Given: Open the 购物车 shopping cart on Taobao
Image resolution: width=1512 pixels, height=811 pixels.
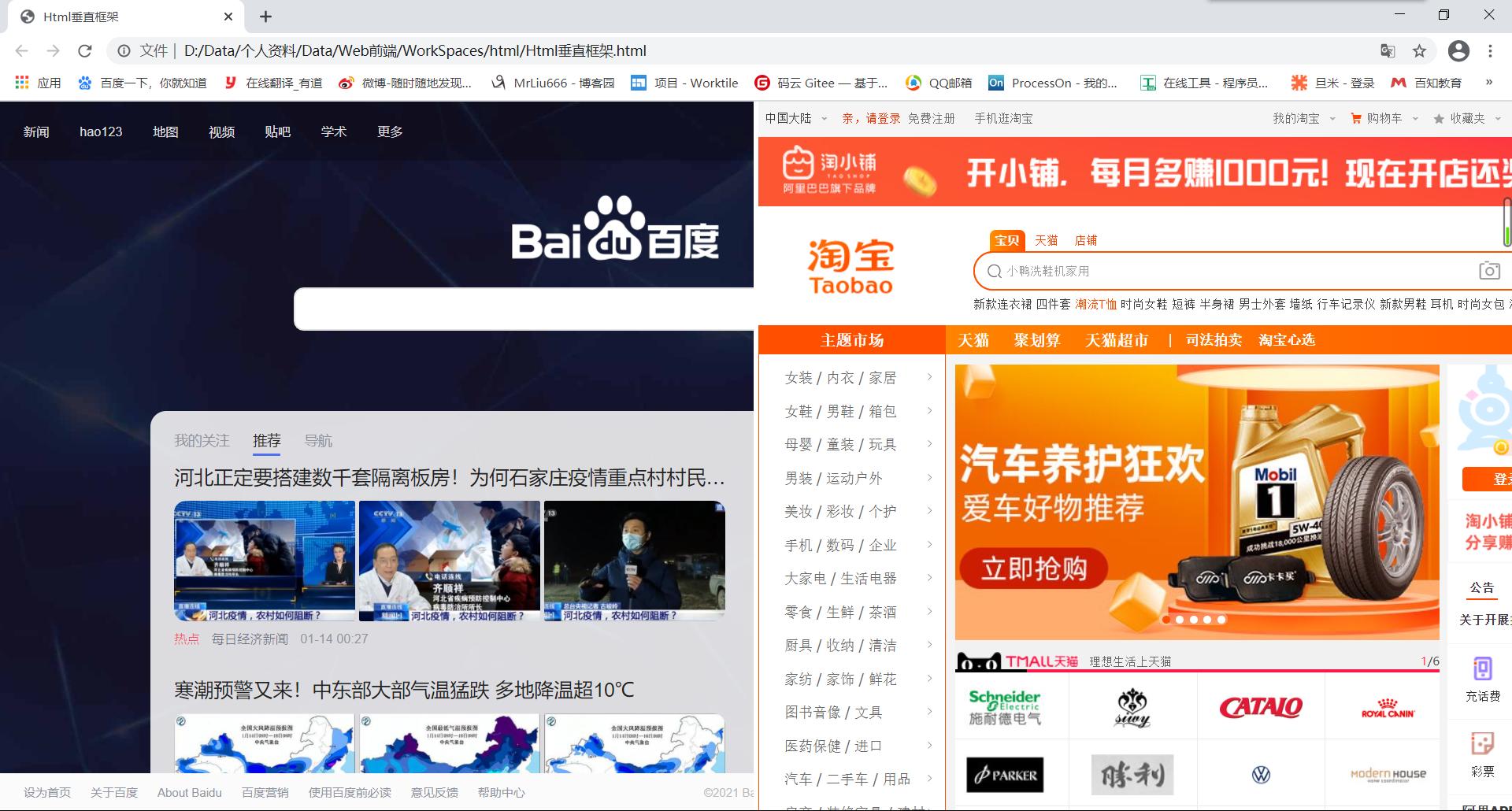Looking at the screenshot, I should (x=1383, y=118).
